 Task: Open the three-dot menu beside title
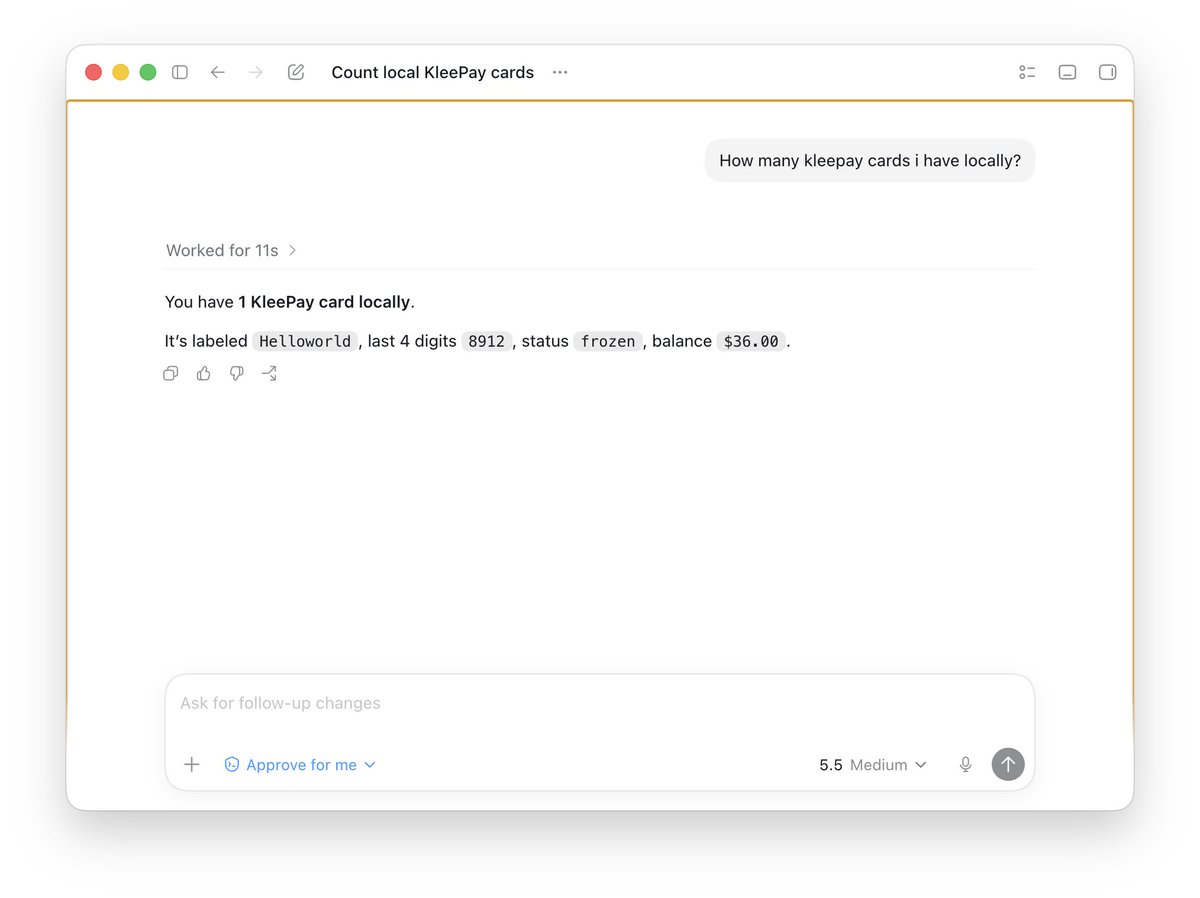coord(560,72)
